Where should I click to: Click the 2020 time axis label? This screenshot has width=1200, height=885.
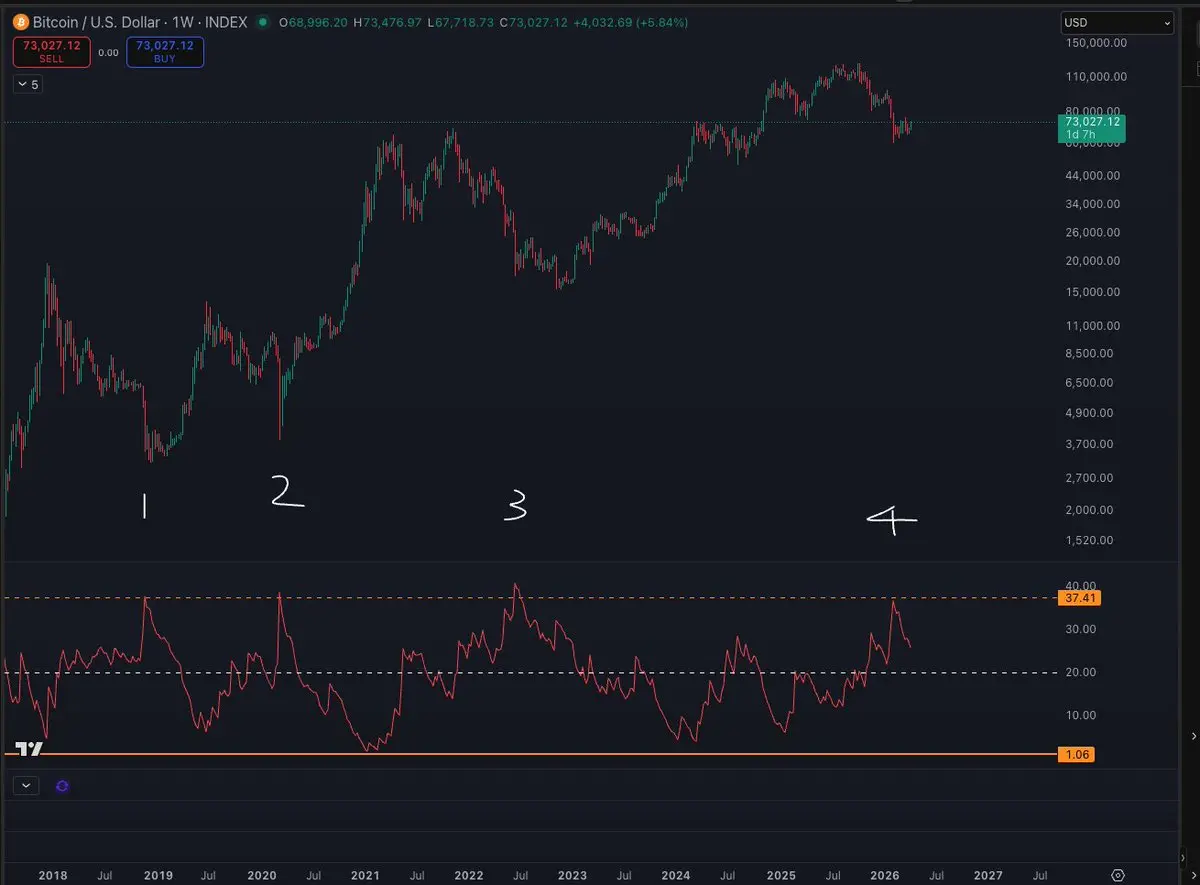(261, 875)
